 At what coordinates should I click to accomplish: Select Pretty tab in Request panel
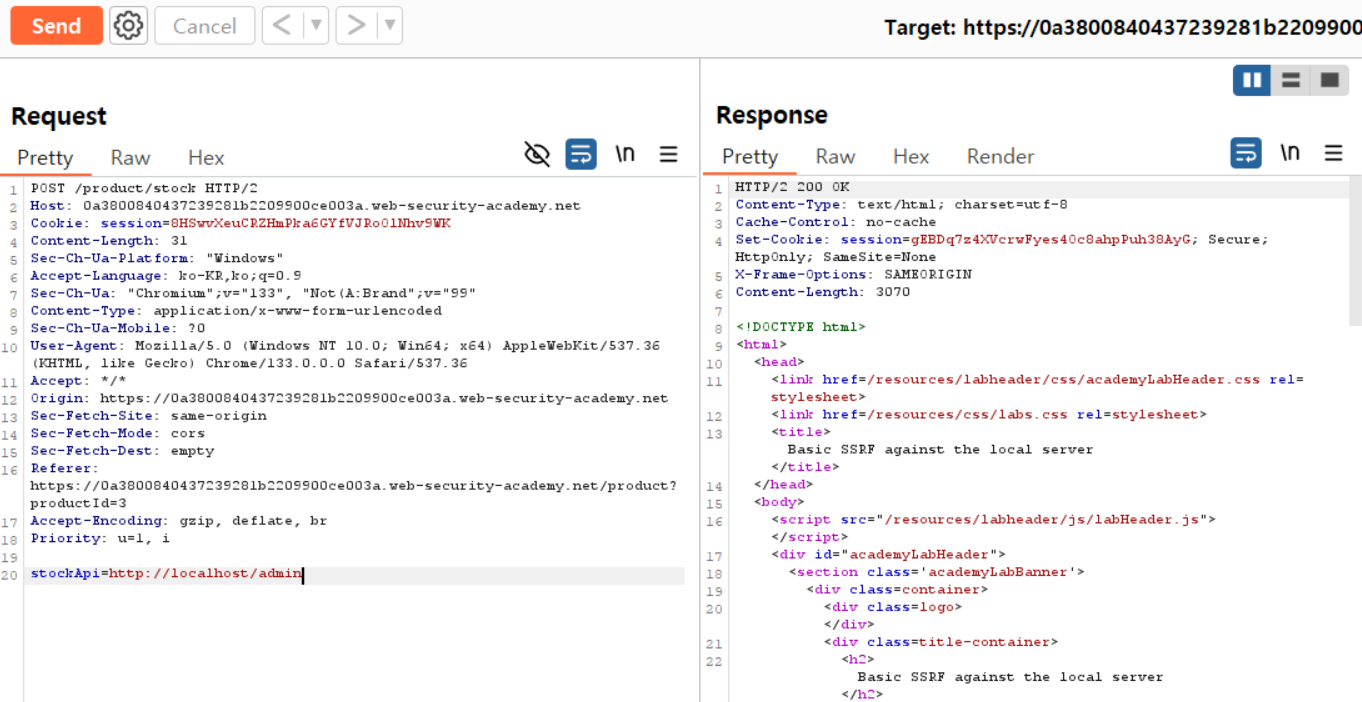45,157
